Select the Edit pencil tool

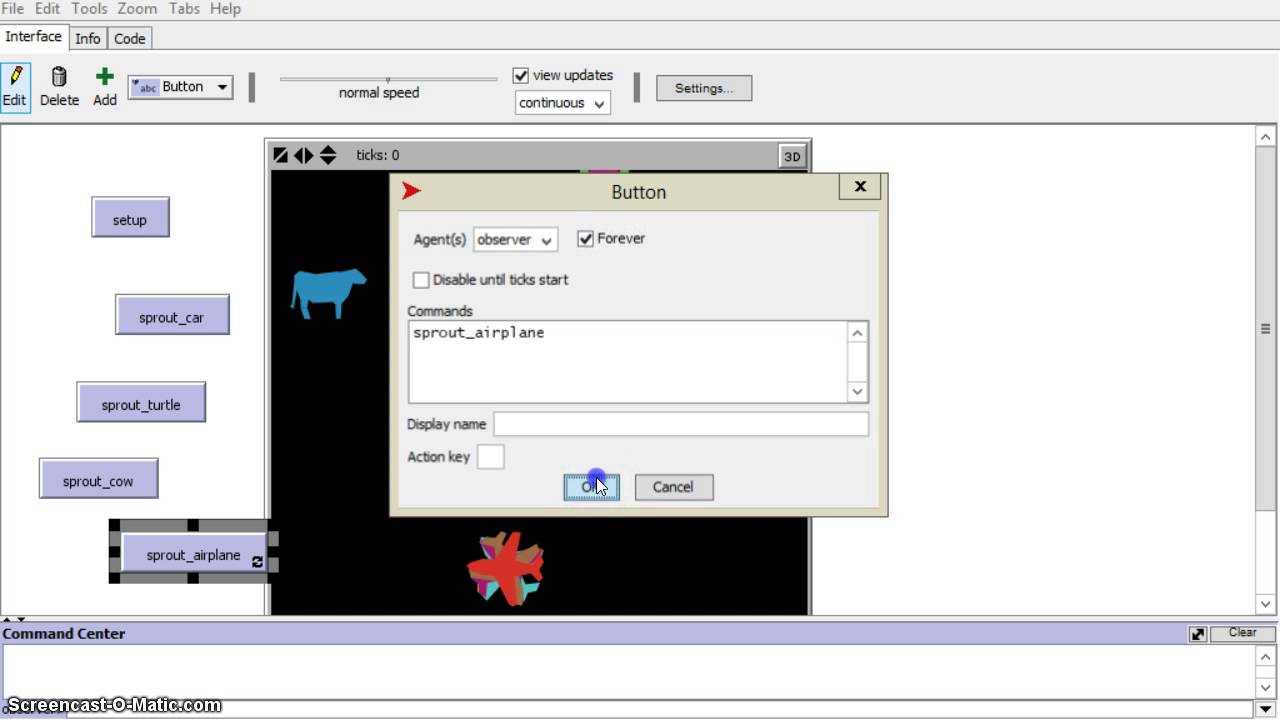[x=15, y=87]
